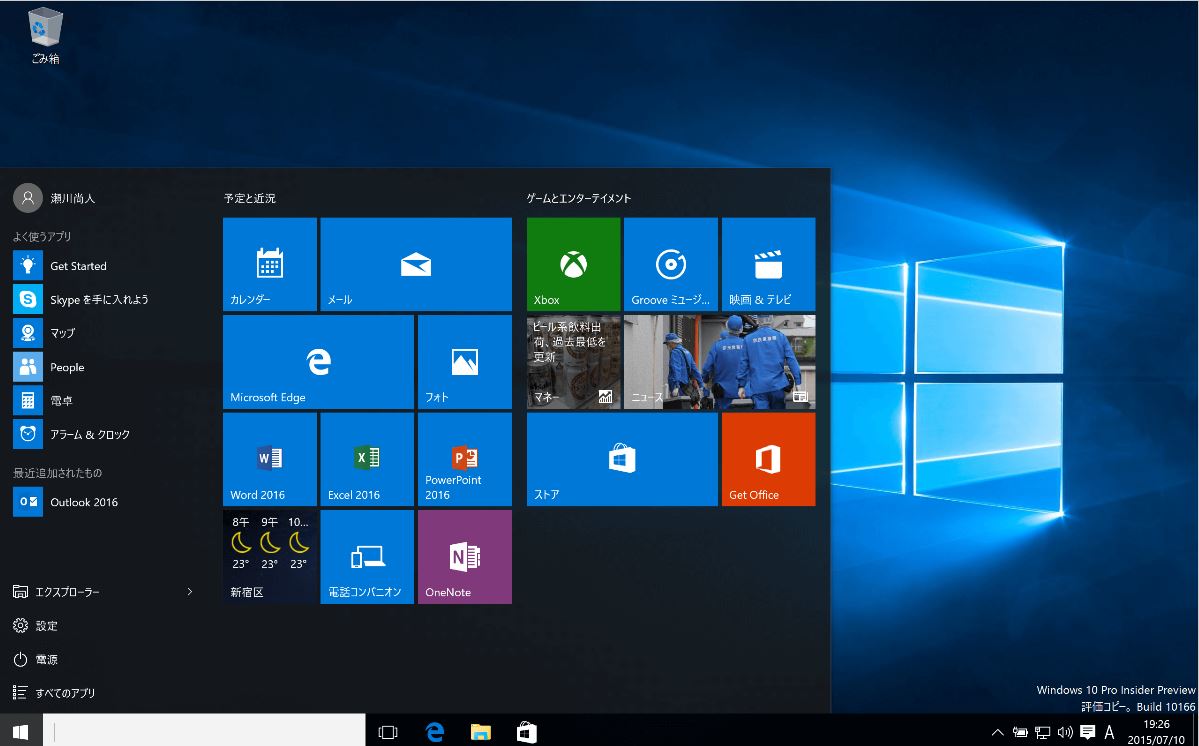
Task: Launch the Word 2016 tile
Action: [270, 459]
